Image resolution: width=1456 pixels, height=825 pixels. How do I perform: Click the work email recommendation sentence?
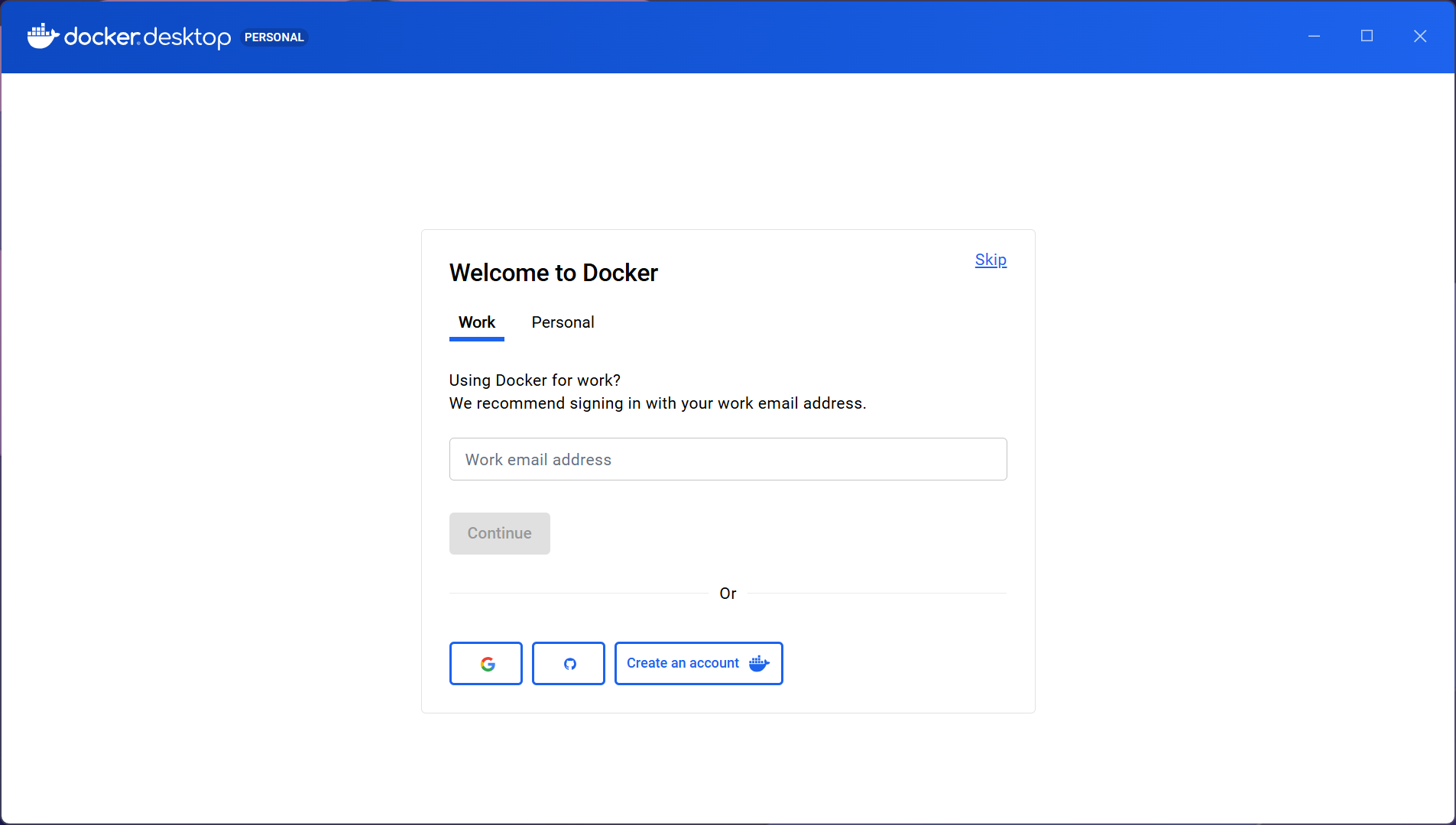pyautogui.click(x=657, y=403)
